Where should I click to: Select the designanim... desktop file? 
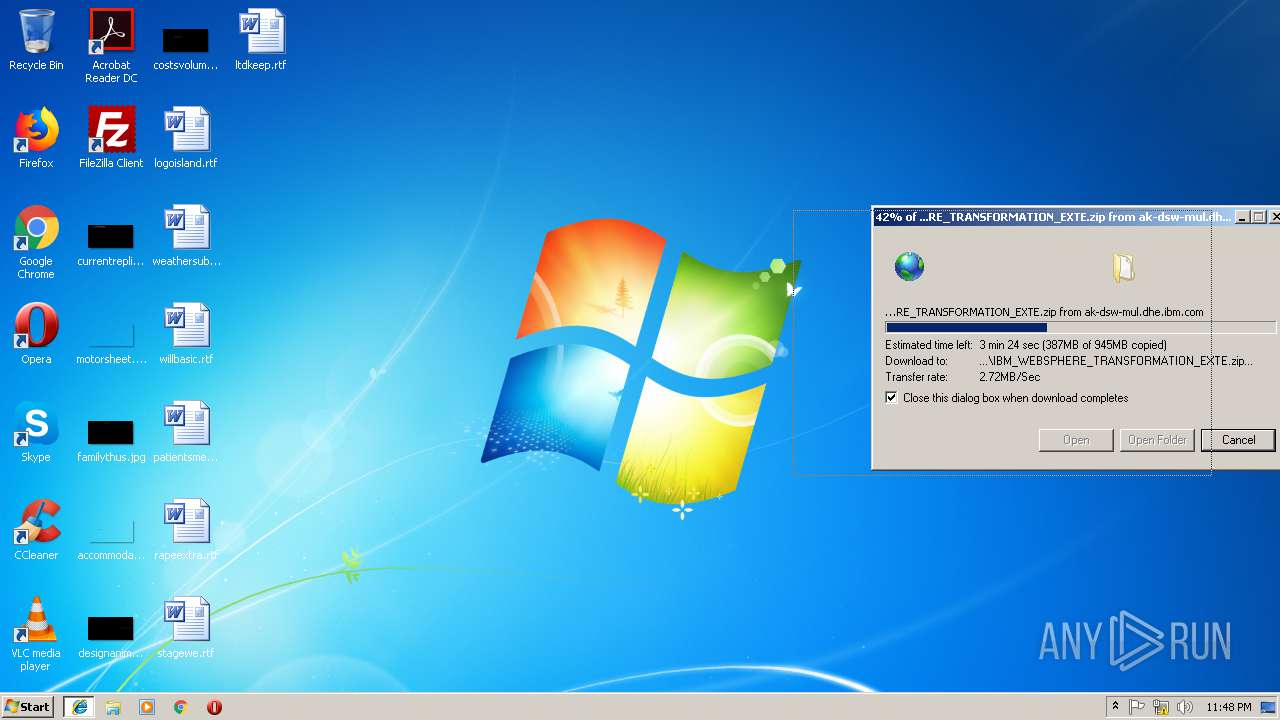pos(111,638)
